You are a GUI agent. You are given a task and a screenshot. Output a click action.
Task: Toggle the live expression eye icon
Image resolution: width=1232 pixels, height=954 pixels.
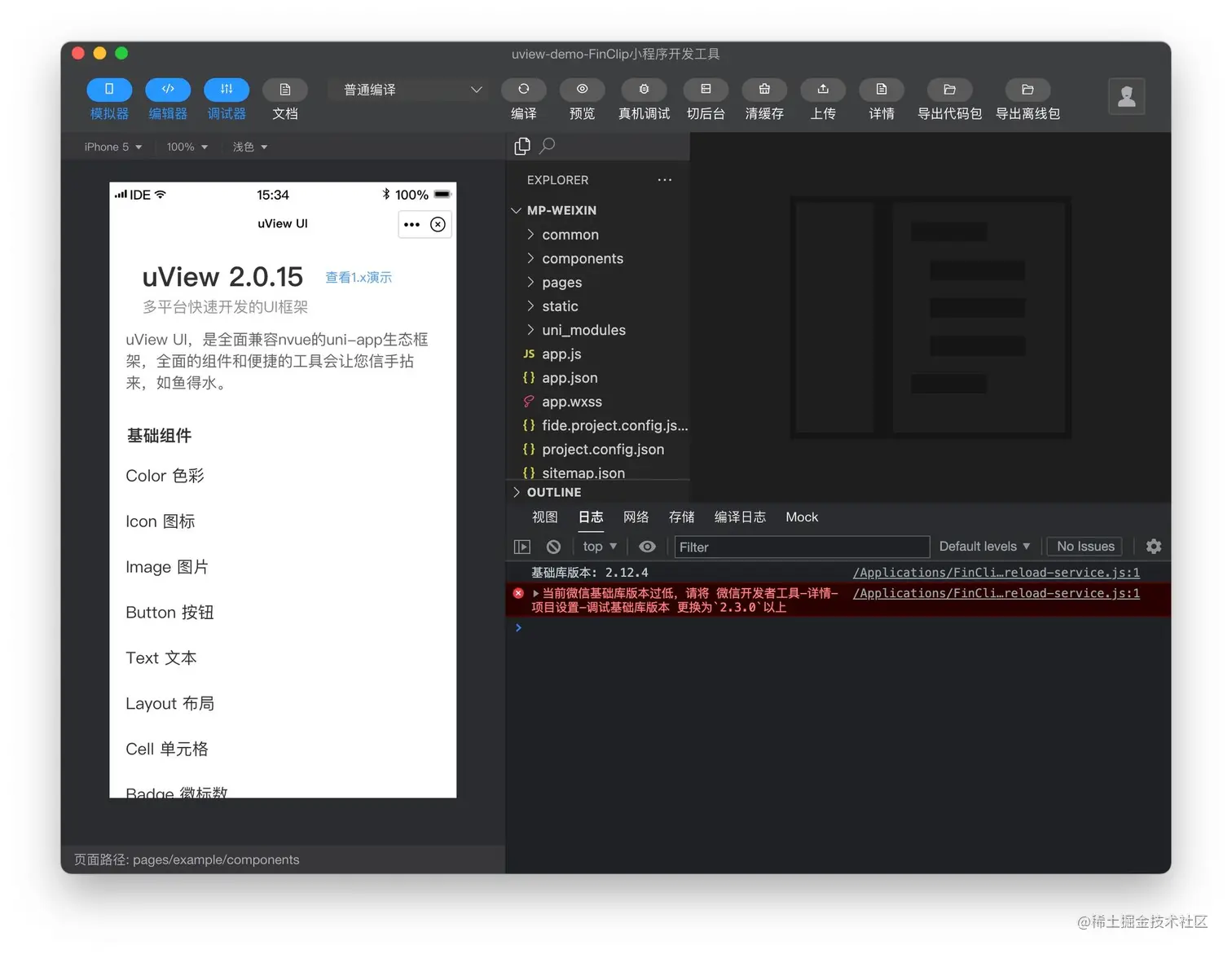[x=647, y=547]
